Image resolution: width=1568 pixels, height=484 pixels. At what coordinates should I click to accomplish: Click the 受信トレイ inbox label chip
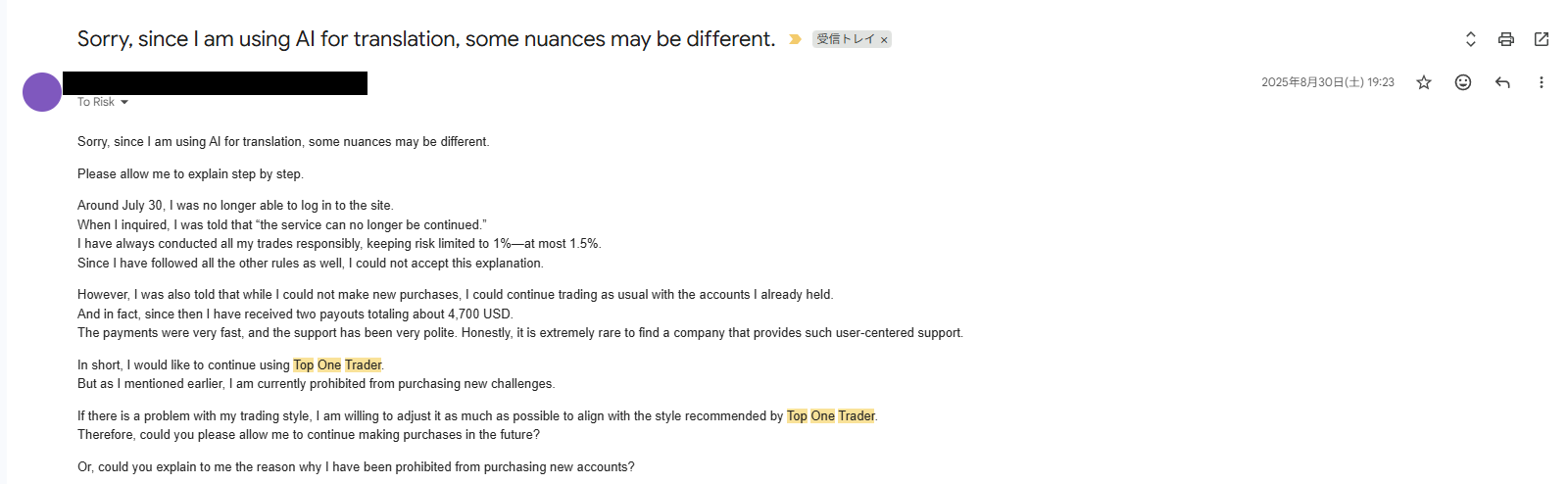point(845,39)
